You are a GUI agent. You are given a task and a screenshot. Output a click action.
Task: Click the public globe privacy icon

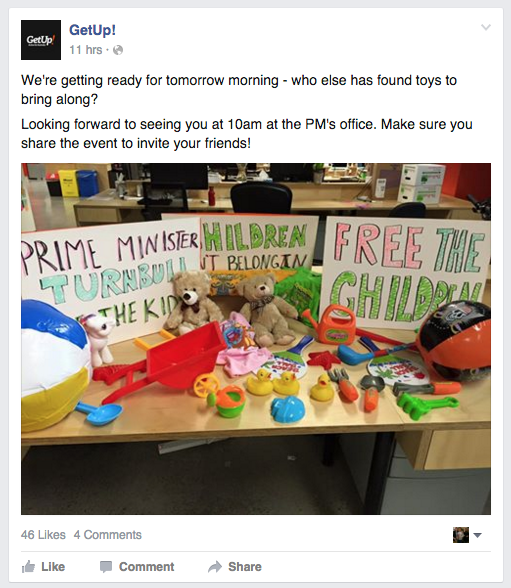118,50
